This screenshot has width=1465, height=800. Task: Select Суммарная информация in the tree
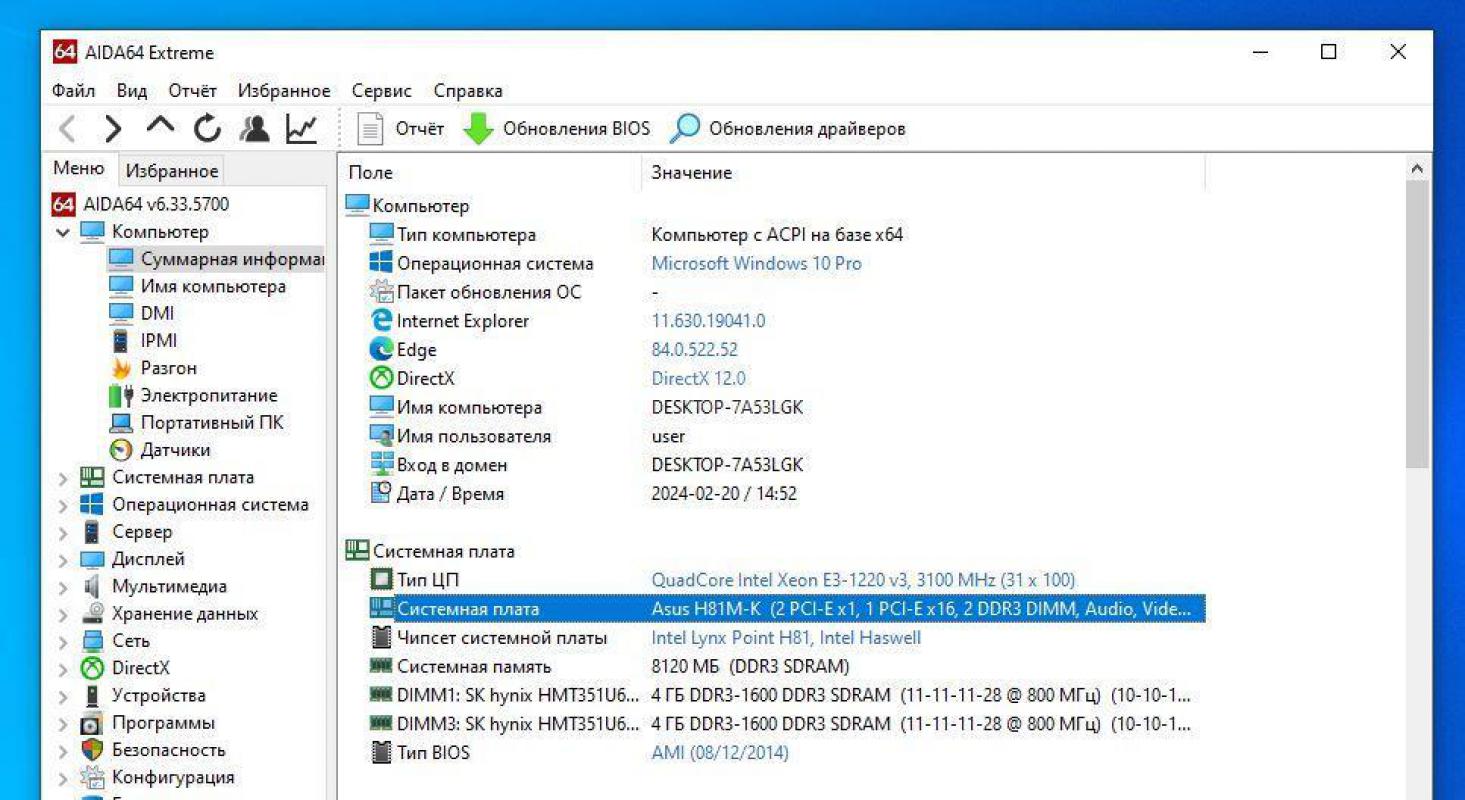[216, 259]
